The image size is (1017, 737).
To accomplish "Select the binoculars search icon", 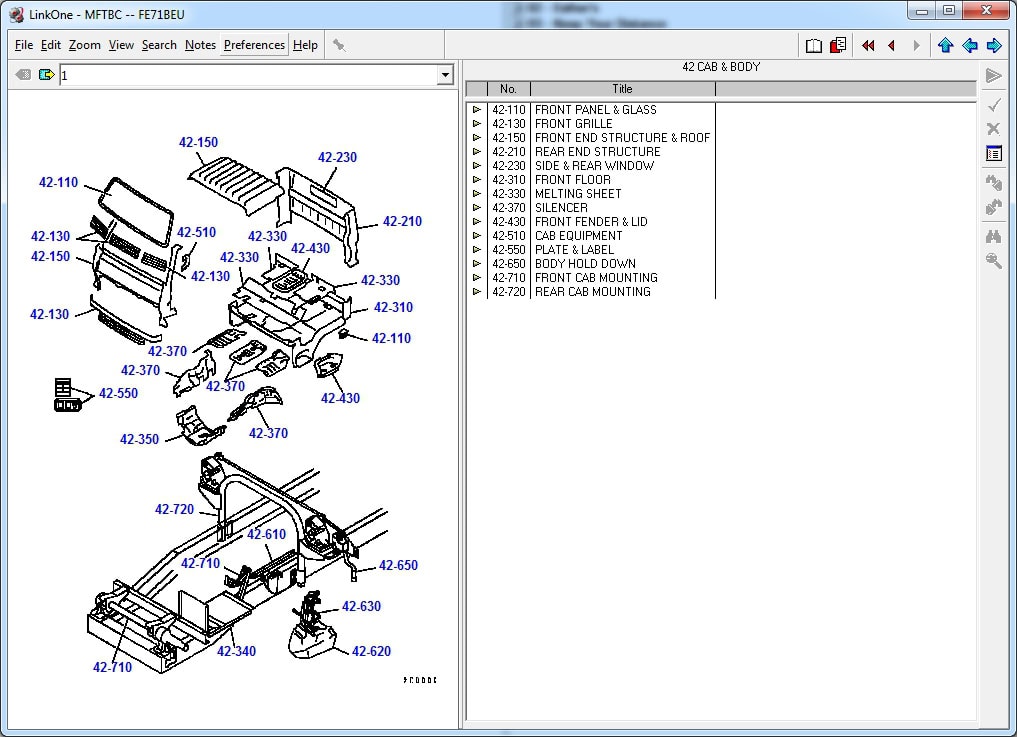I will (x=993, y=236).
